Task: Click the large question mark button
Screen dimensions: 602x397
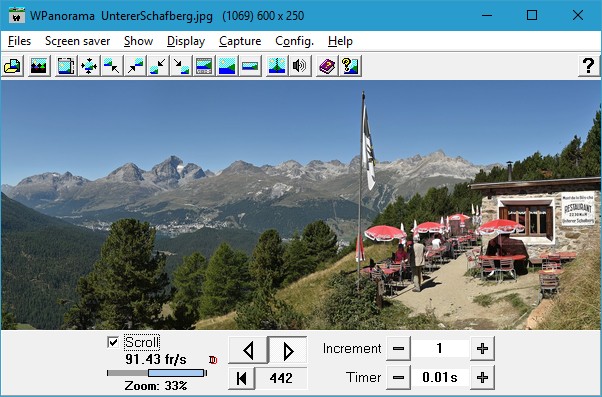Action: point(589,66)
